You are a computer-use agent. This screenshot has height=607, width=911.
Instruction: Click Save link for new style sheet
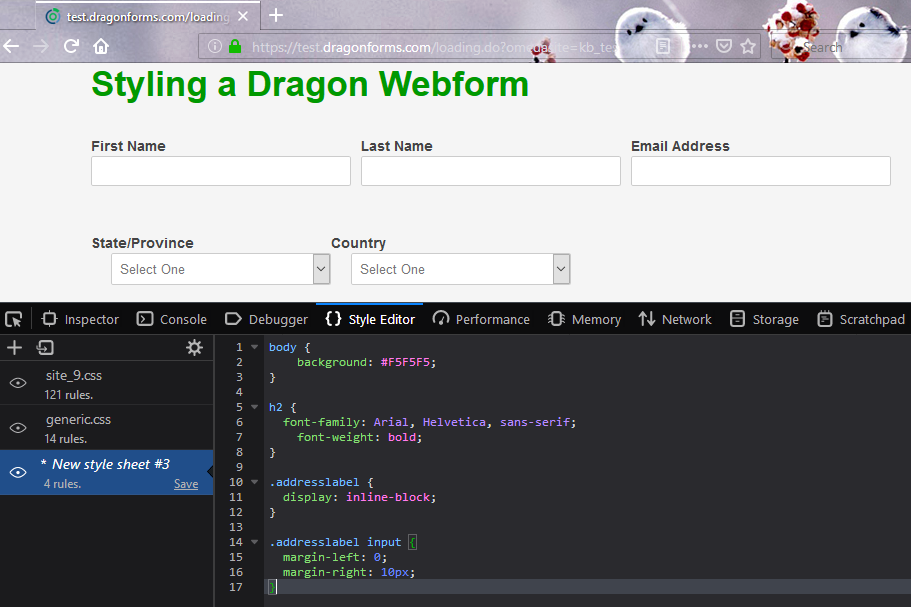[186, 484]
